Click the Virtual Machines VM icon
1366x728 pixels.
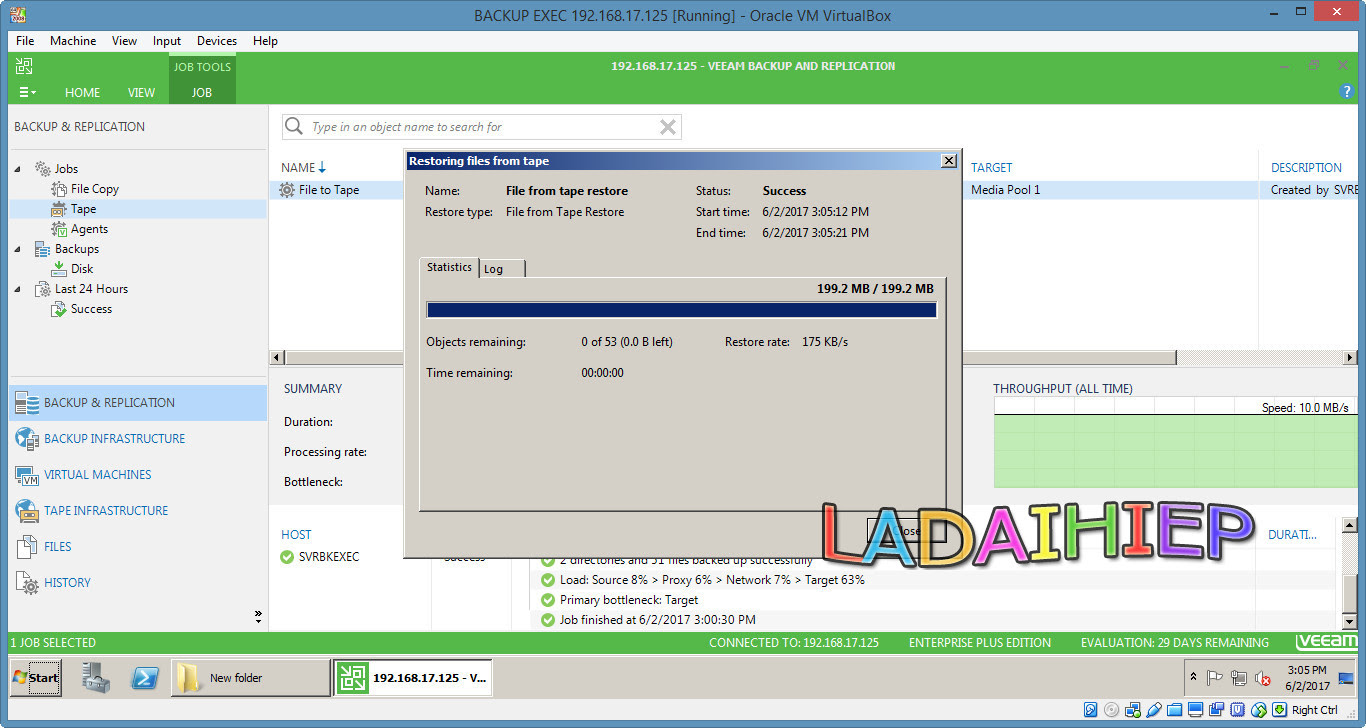pos(27,475)
